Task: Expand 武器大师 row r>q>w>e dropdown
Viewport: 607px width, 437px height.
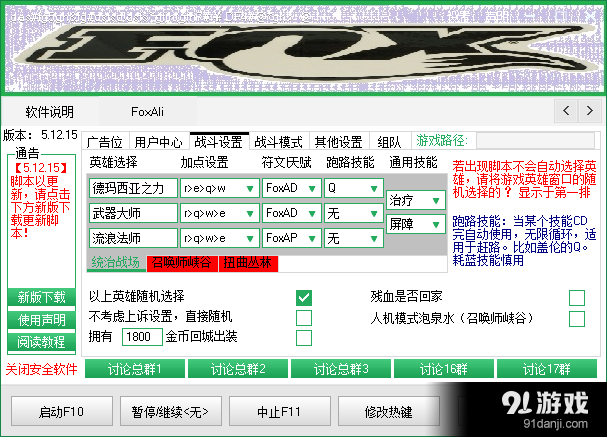Action: (219, 213)
